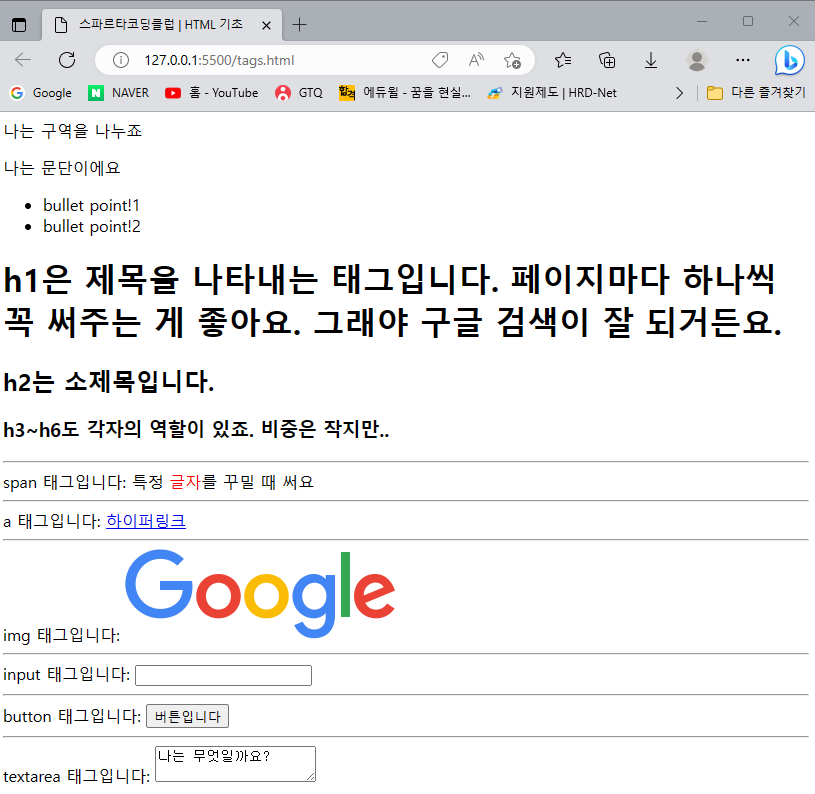Click the 나는 문단이에요 paragraph
The height and width of the screenshot is (794, 815).
[62, 168]
